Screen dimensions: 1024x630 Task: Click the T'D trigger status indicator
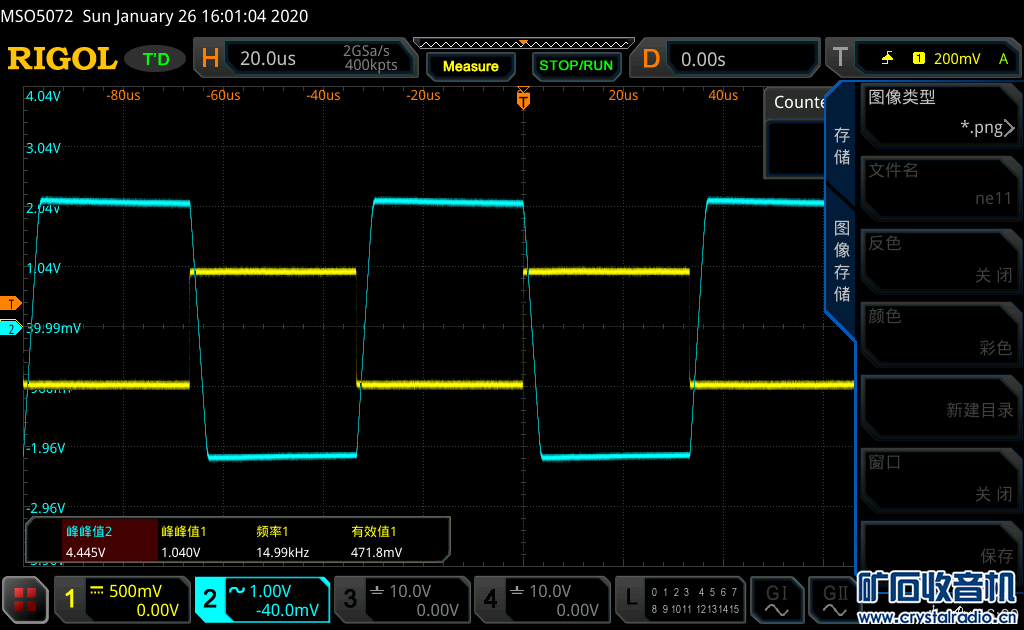[x=156, y=59]
